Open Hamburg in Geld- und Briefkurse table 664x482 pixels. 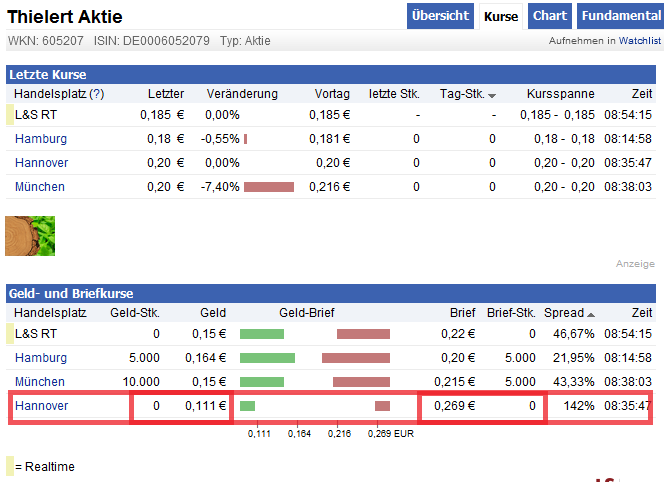[x=41, y=358]
